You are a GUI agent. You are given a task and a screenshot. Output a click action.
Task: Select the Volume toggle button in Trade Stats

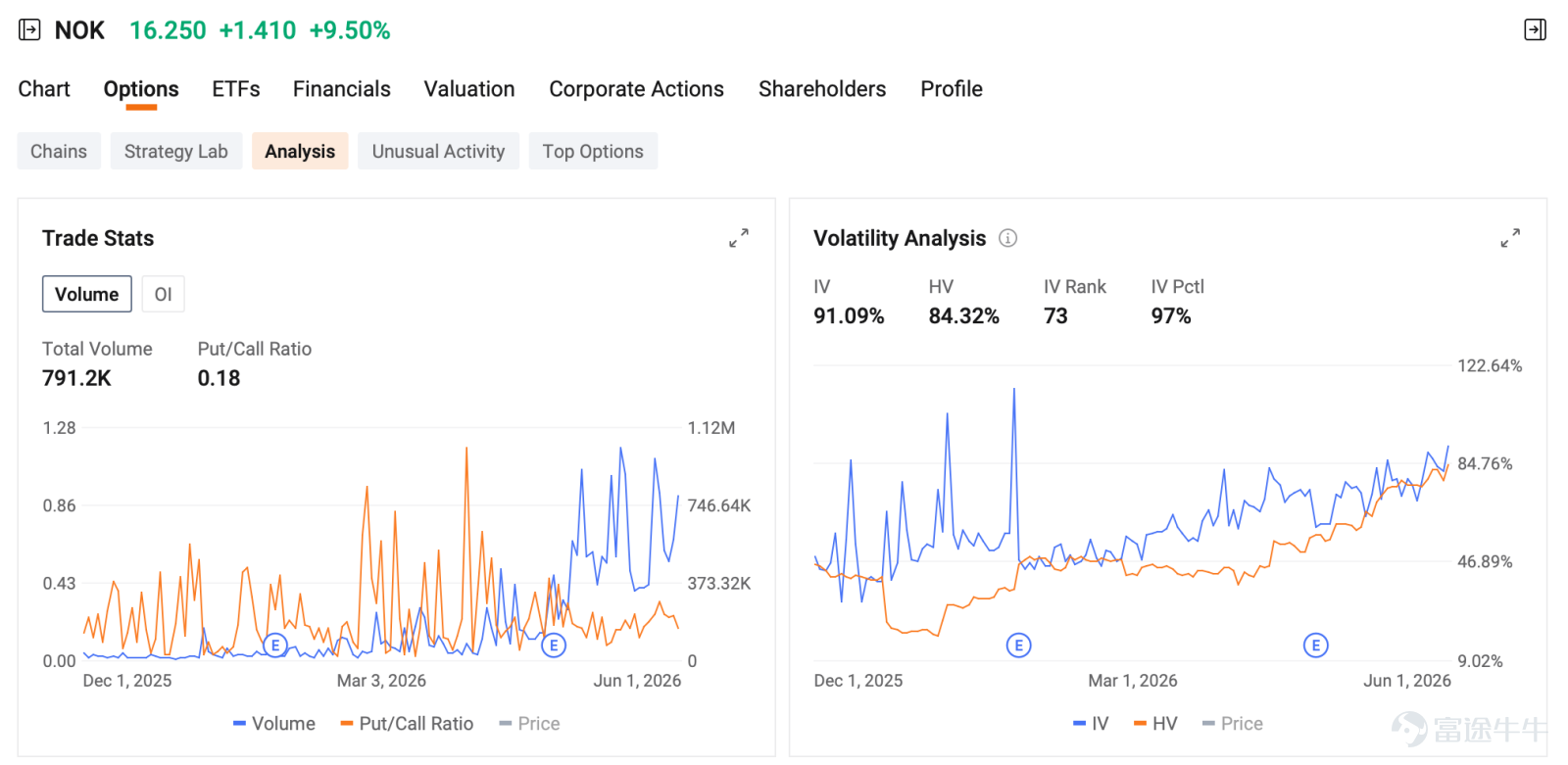coord(87,294)
